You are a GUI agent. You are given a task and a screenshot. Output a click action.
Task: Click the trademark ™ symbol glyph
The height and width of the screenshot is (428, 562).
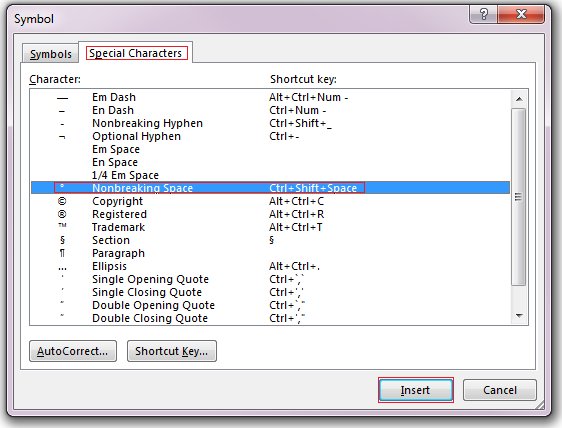tap(62, 225)
